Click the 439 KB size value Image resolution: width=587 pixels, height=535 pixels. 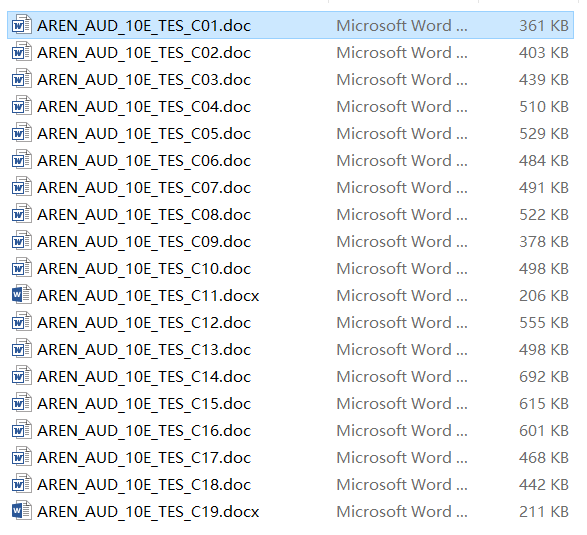tap(544, 79)
